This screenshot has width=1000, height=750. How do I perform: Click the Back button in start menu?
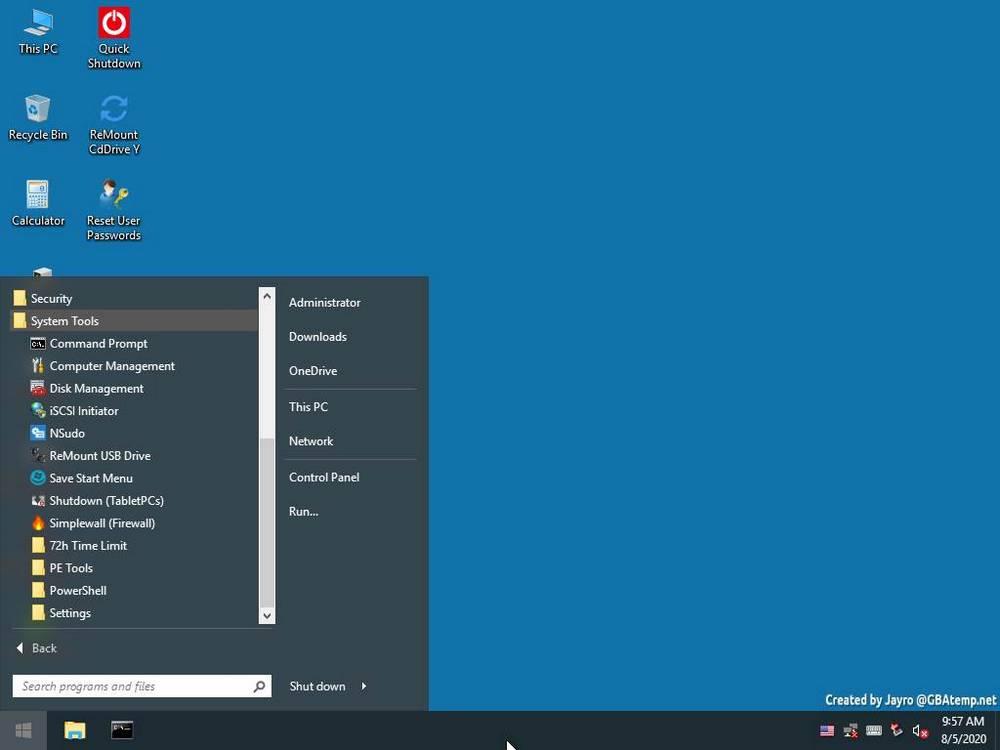37,648
